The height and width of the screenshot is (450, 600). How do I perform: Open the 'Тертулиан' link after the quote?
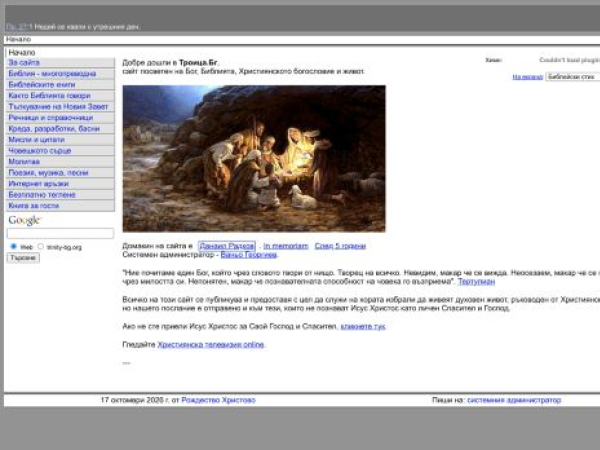coord(476,282)
